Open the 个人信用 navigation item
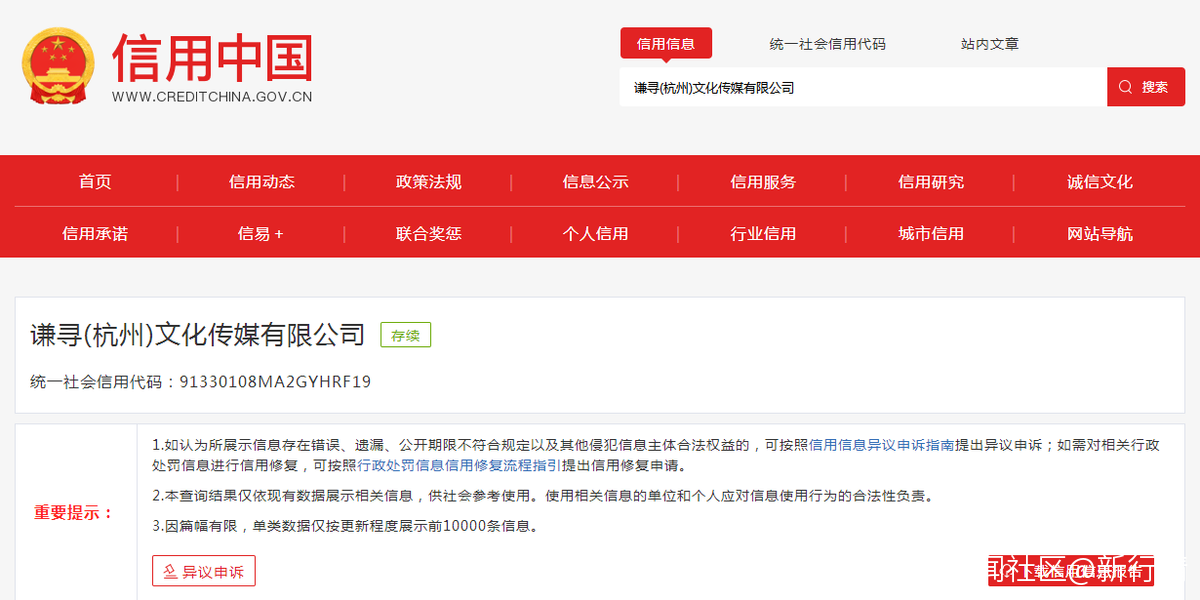This screenshot has width=1200, height=600. point(596,234)
